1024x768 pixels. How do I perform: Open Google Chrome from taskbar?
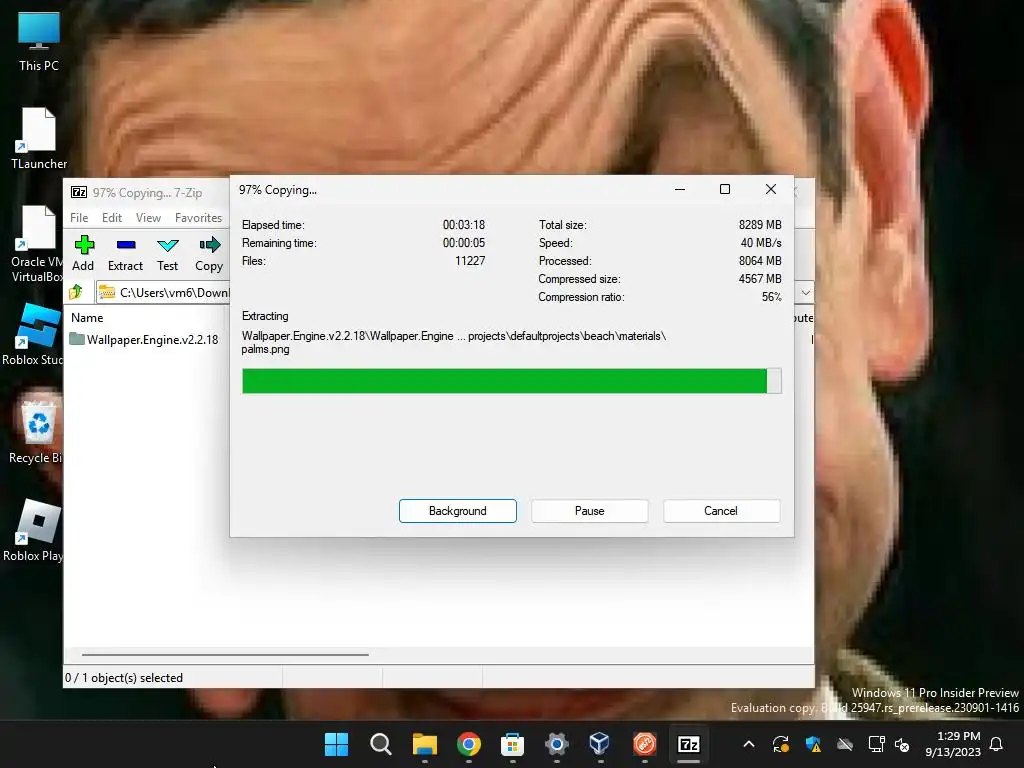tap(468, 744)
